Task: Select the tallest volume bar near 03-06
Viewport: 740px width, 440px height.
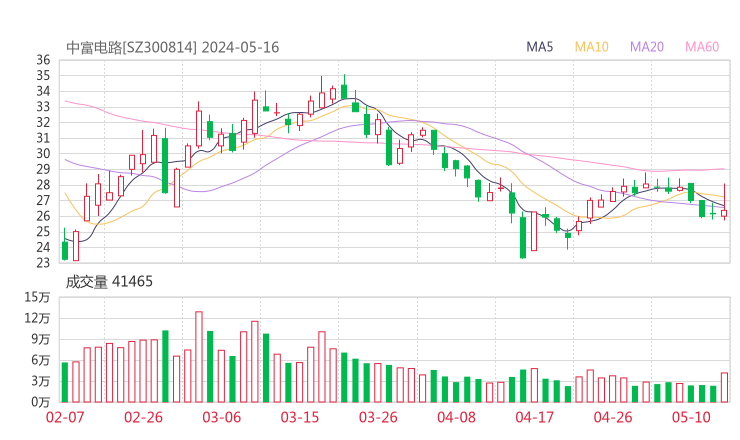Action: [199, 357]
